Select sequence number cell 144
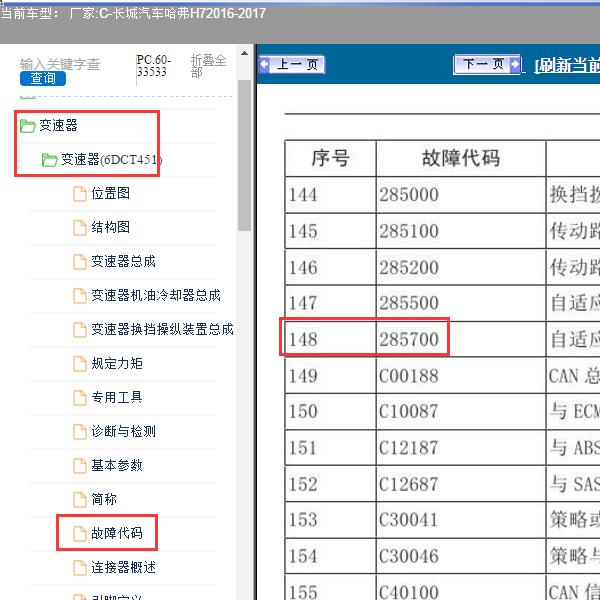The width and height of the screenshot is (600, 600). (330, 195)
